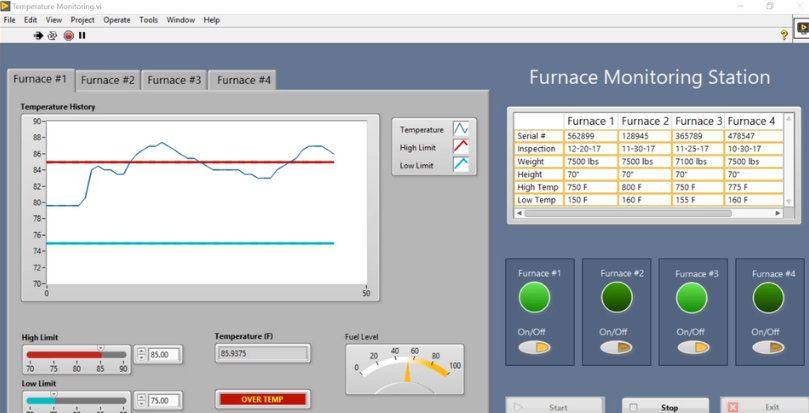Toggle the Furnace #3 On/Off switch
This screenshot has width=809, height=413.
[x=693, y=347]
